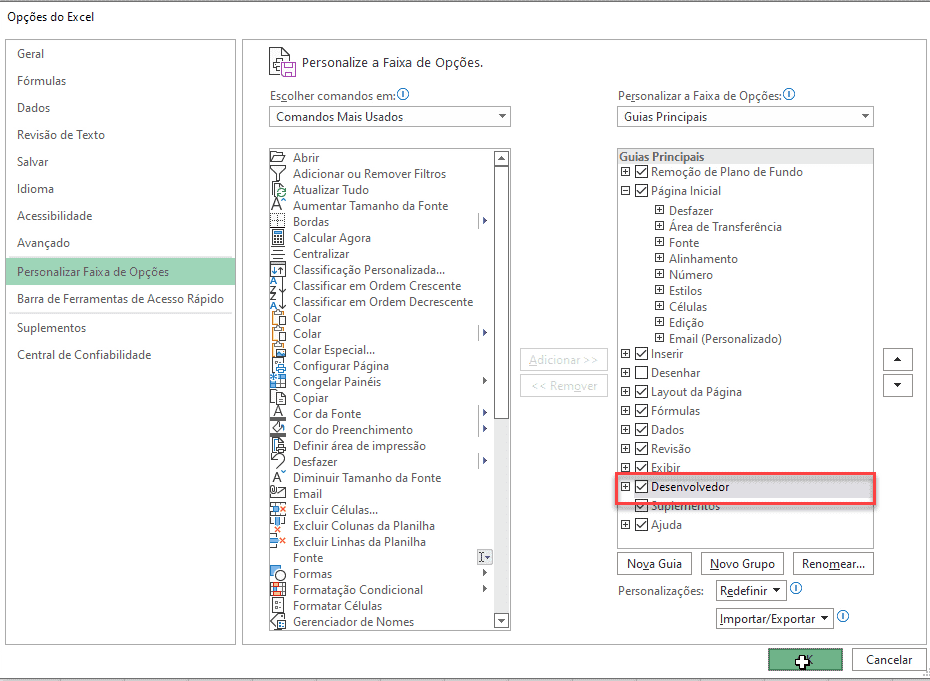Select the Configurar Página icon
The width and height of the screenshot is (930, 681).
278,366
